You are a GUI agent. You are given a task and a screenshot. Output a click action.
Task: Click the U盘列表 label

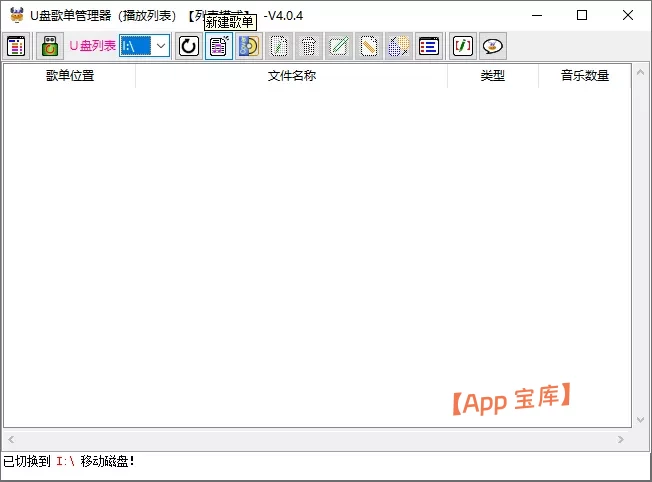coord(92,46)
